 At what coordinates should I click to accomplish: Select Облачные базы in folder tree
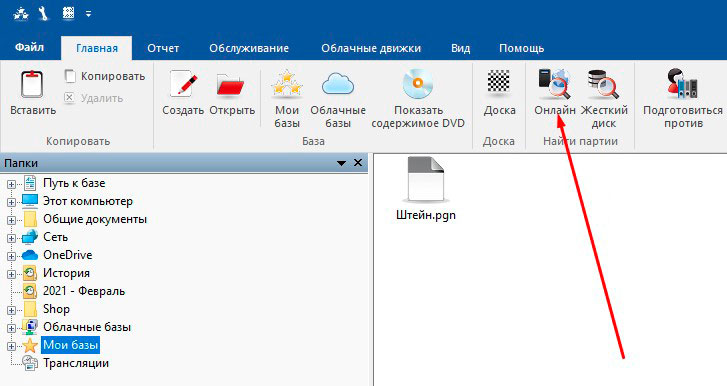pyautogui.click(x=87, y=327)
